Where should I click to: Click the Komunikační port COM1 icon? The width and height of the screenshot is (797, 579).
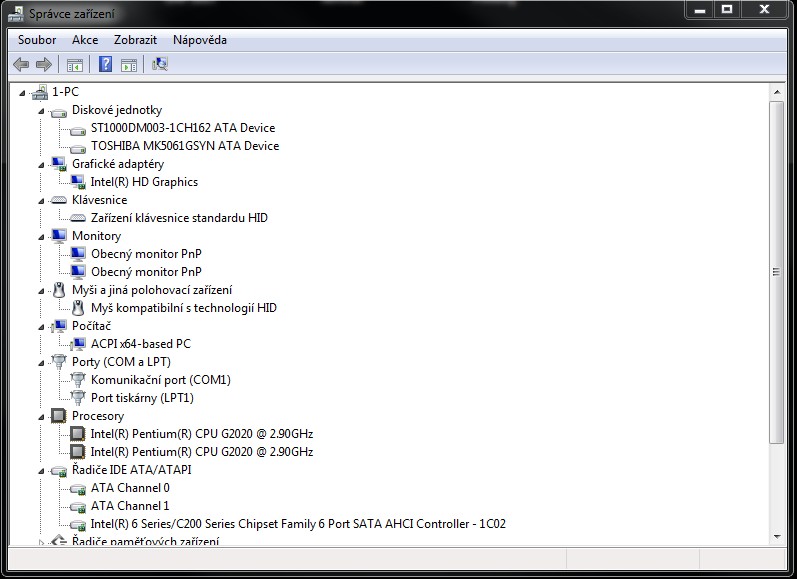pyautogui.click(x=78, y=380)
